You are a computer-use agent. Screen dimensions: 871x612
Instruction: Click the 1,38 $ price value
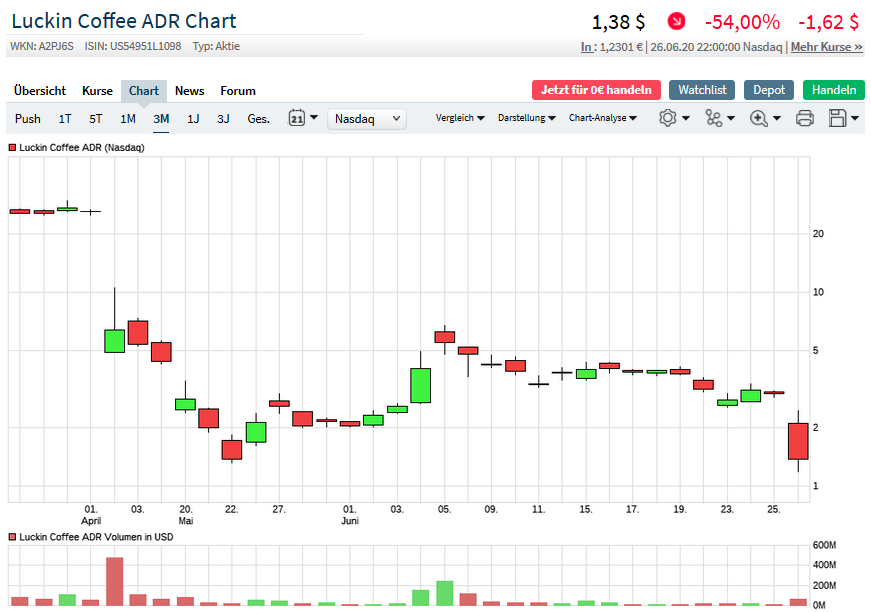tap(618, 22)
